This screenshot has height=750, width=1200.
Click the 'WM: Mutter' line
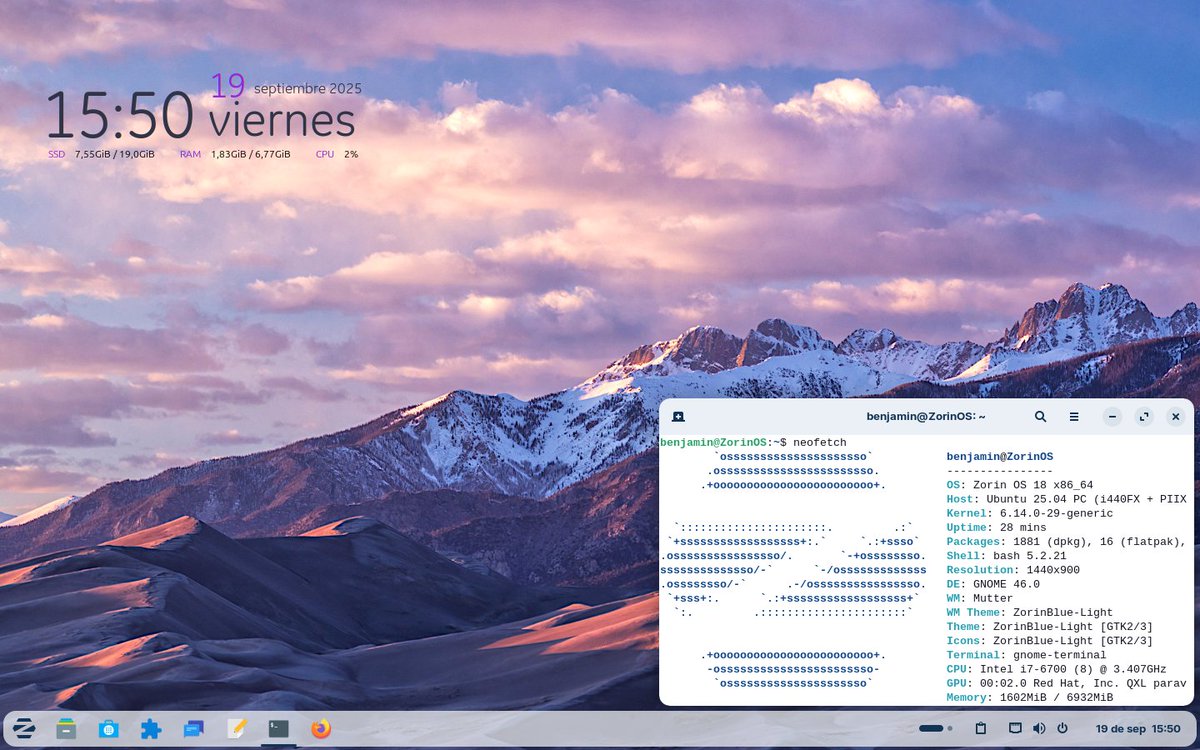click(x=979, y=598)
